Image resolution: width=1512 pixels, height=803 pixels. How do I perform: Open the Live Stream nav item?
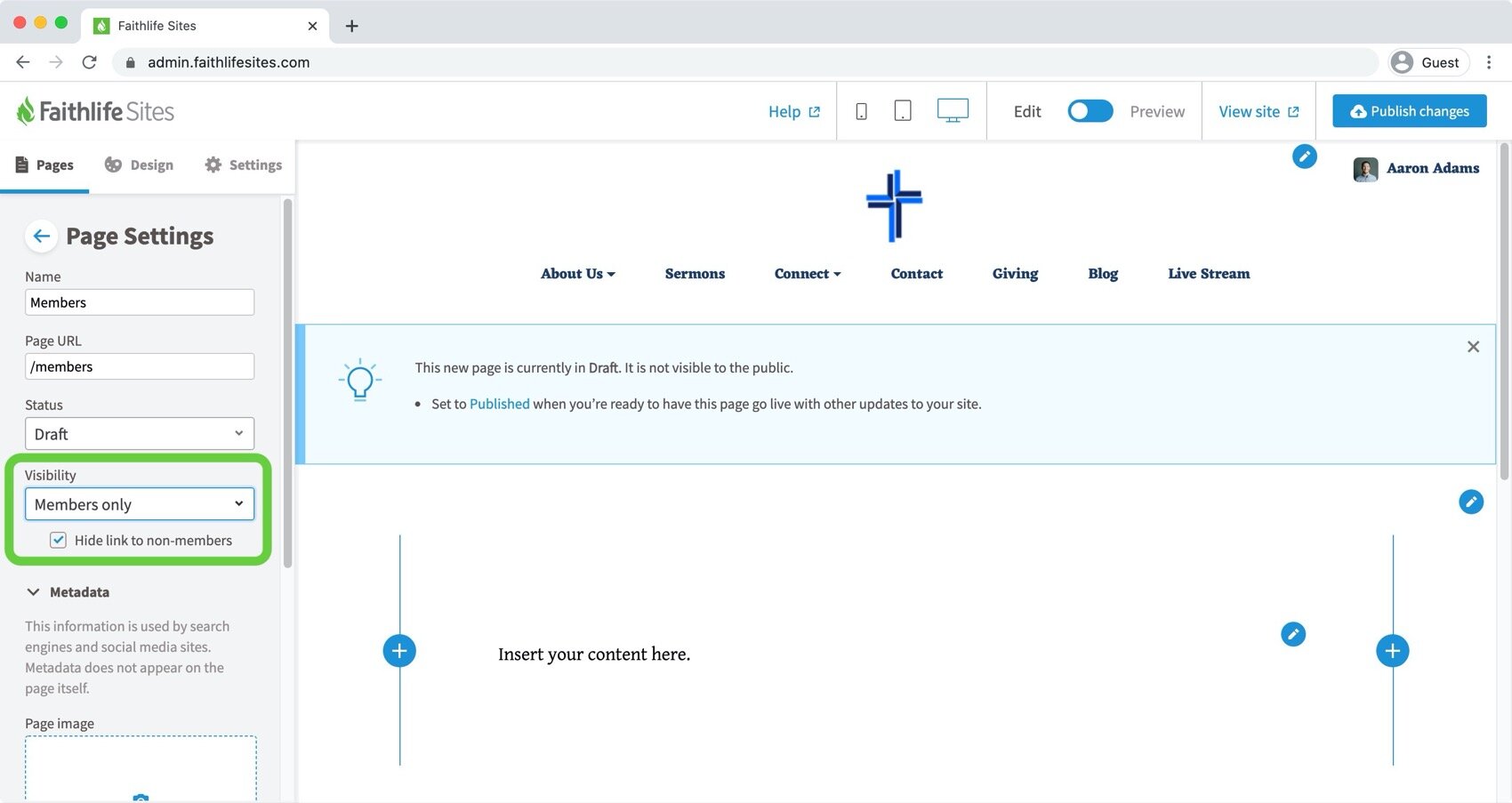[x=1209, y=274]
